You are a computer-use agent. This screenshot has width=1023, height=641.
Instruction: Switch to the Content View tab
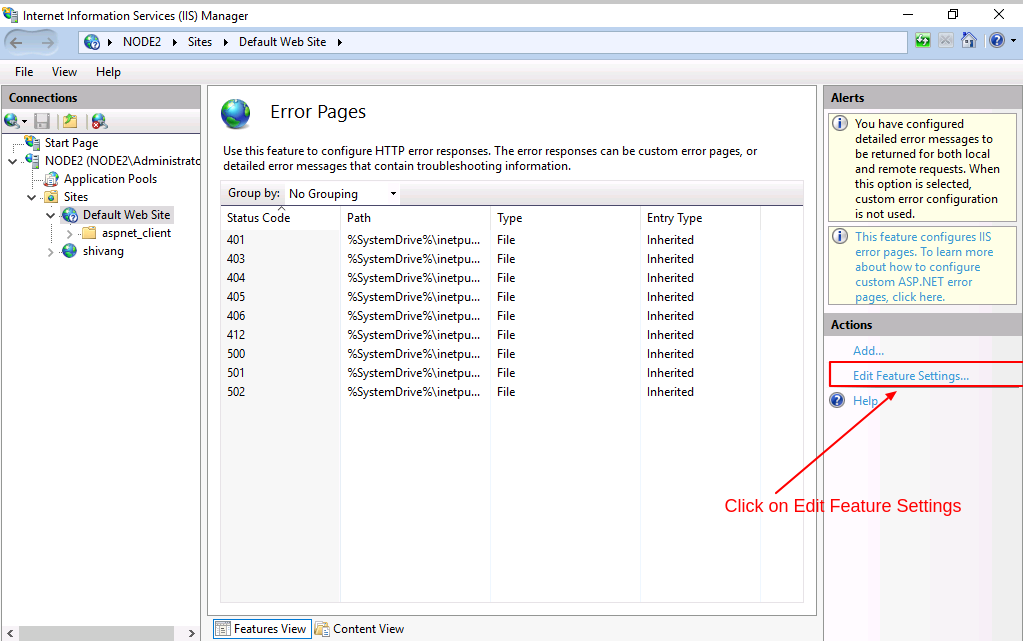[x=360, y=629]
